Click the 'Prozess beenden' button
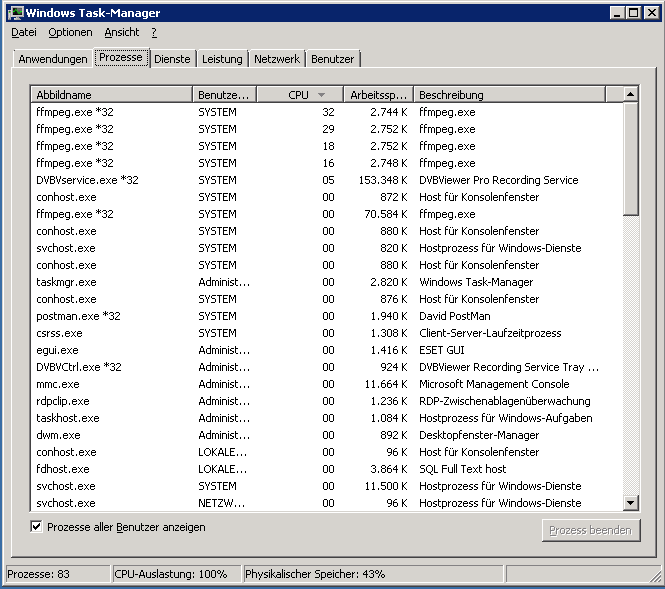665x589 pixels. tap(590, 530)
